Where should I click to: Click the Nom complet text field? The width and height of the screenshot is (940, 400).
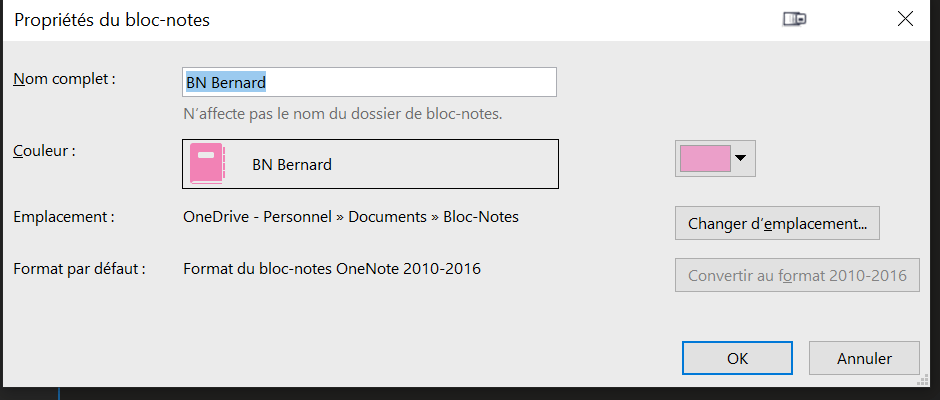369,82
